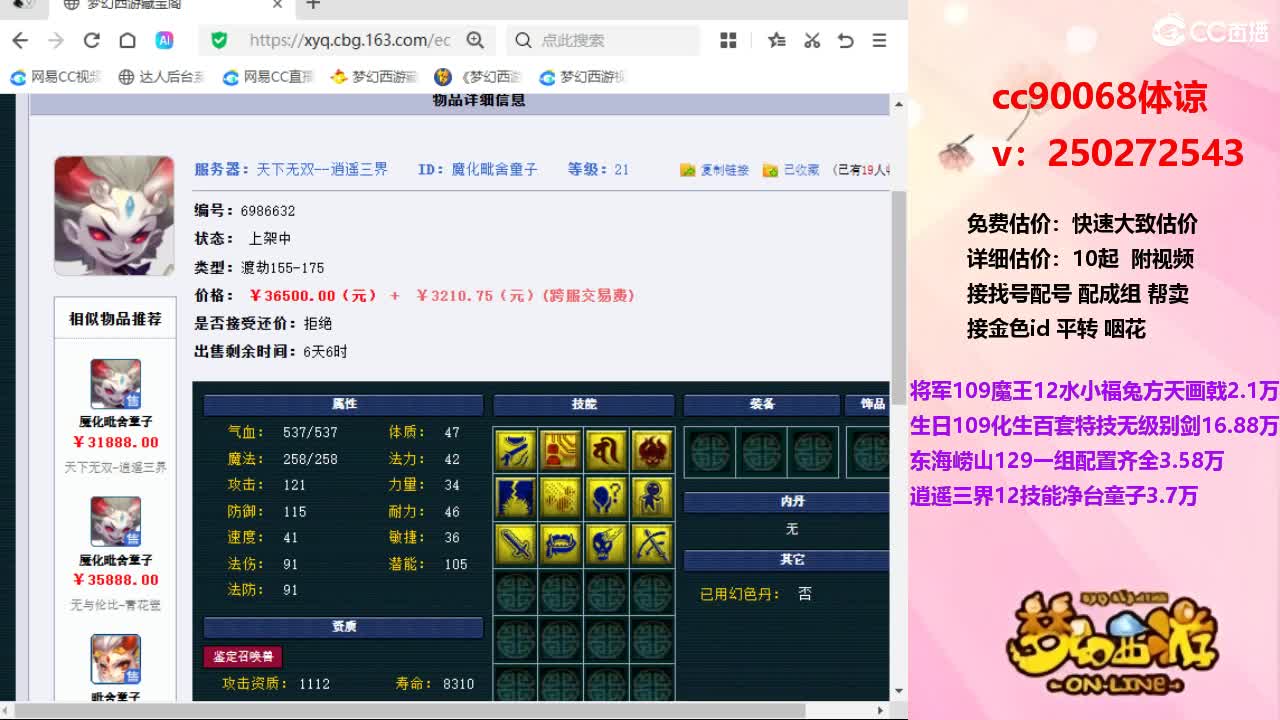Open the last 梦幻西游 bookmark with blue C icon
The height and width of the screenshot is (720, 1280).
[582, 77]
